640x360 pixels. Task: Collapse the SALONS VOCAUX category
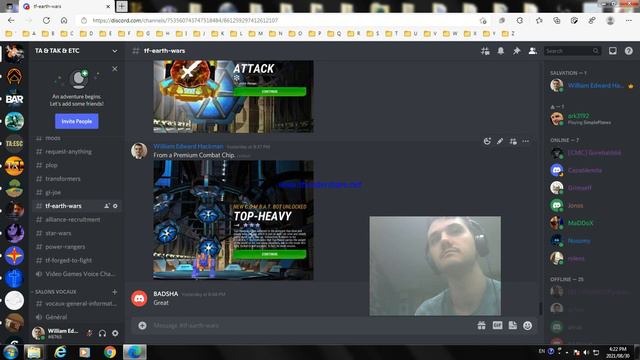coord(55,292)
